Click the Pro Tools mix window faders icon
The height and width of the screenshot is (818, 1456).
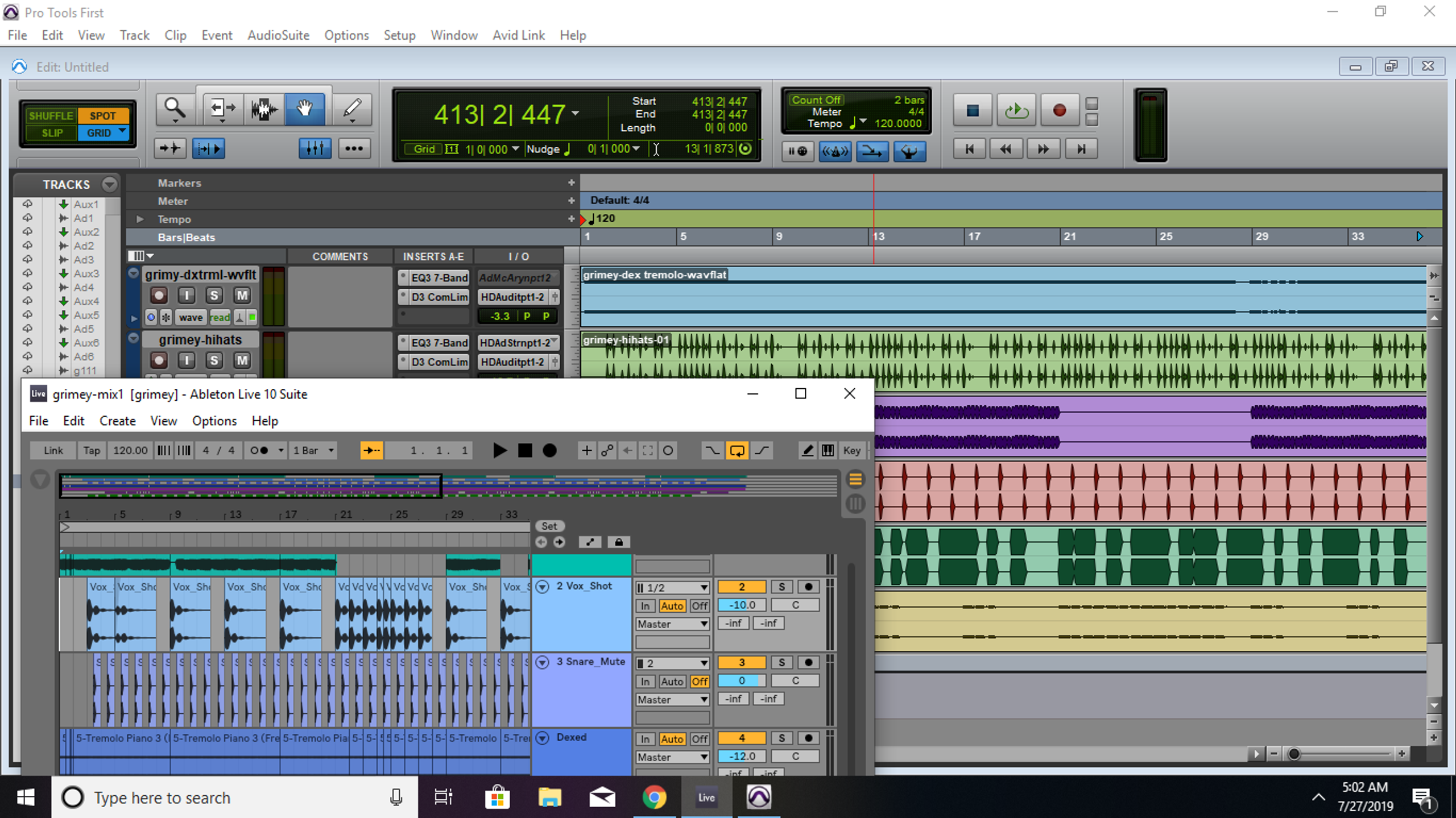pos(315,149)
